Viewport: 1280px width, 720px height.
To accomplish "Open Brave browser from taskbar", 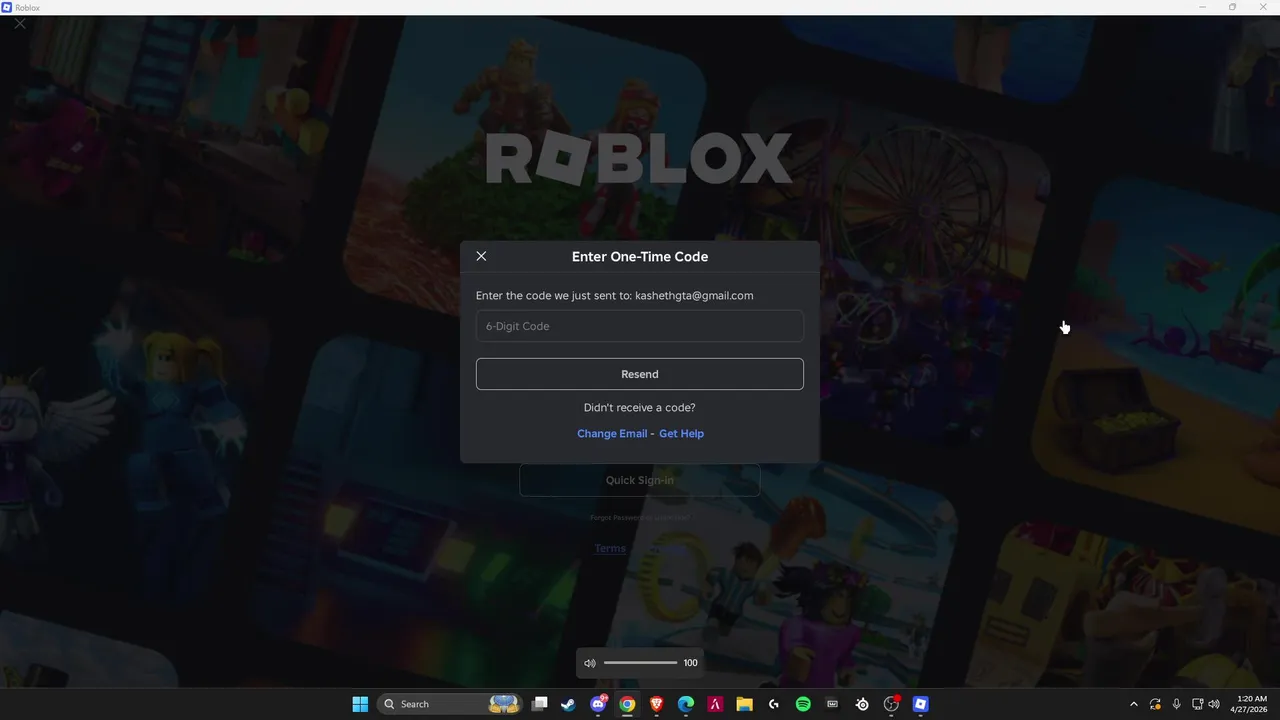I will 656,704.
